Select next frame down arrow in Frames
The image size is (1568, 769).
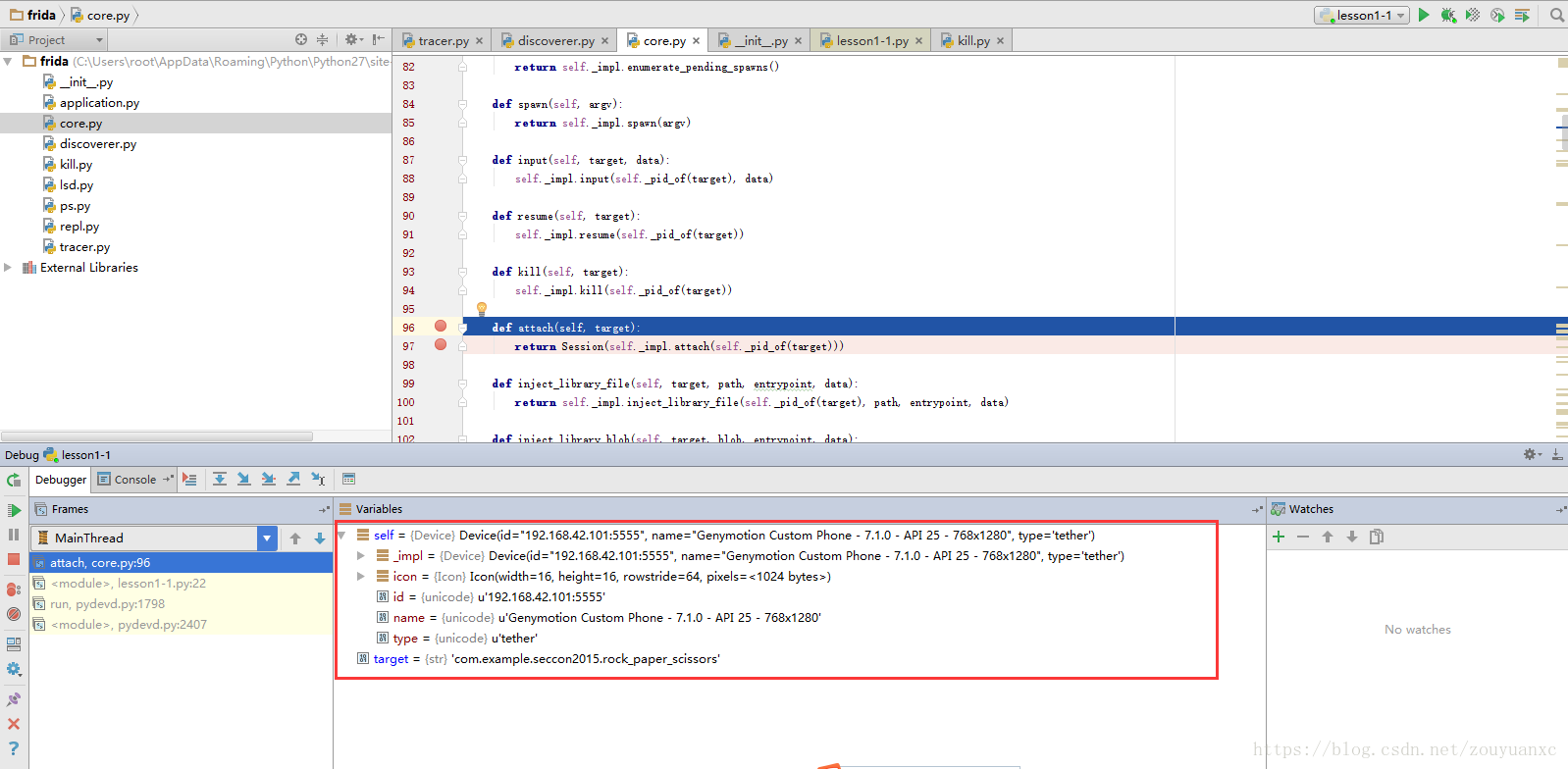[x=320, y=538]
